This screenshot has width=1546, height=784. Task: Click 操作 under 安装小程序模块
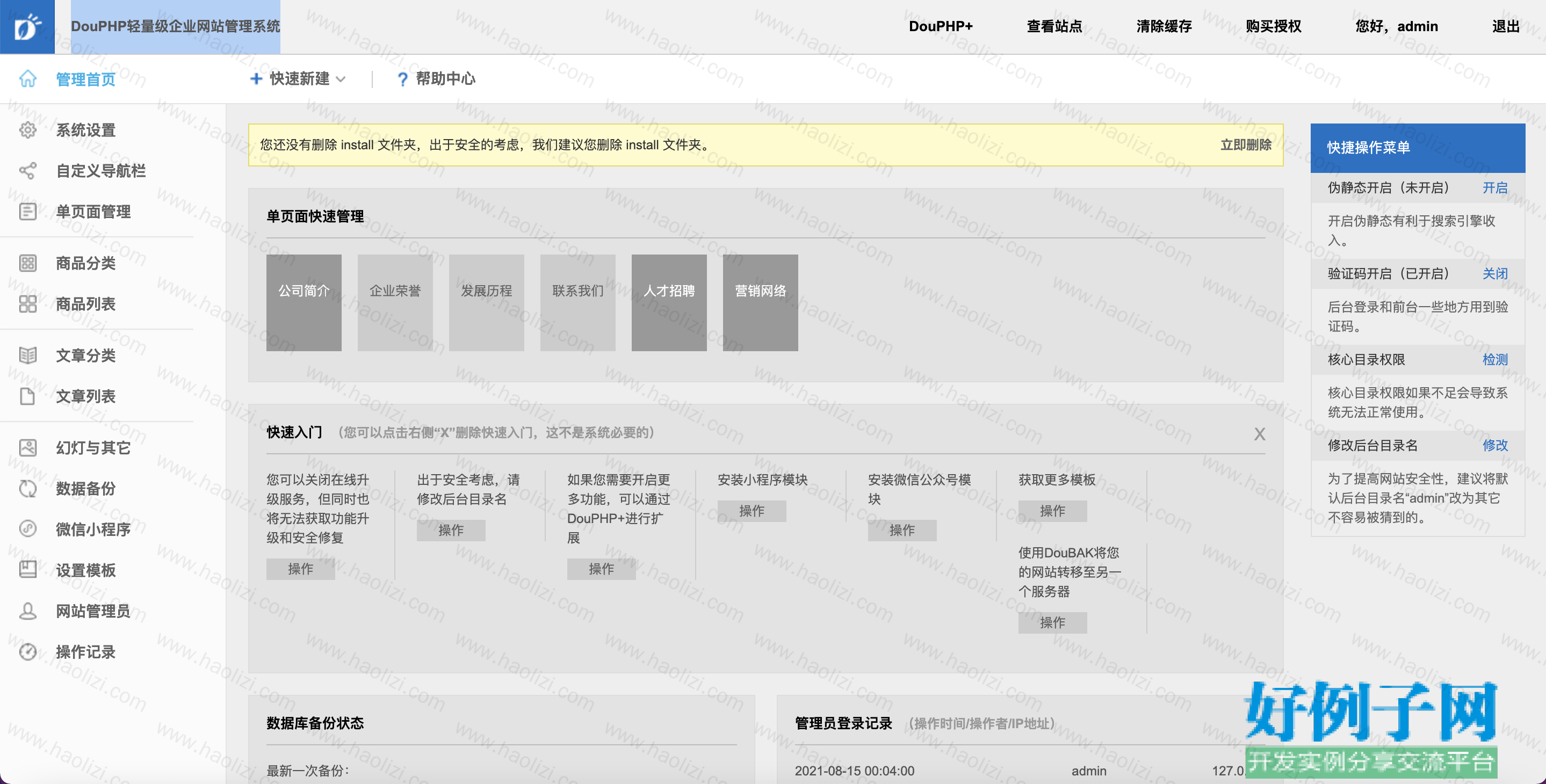click(x=752, y=511)
